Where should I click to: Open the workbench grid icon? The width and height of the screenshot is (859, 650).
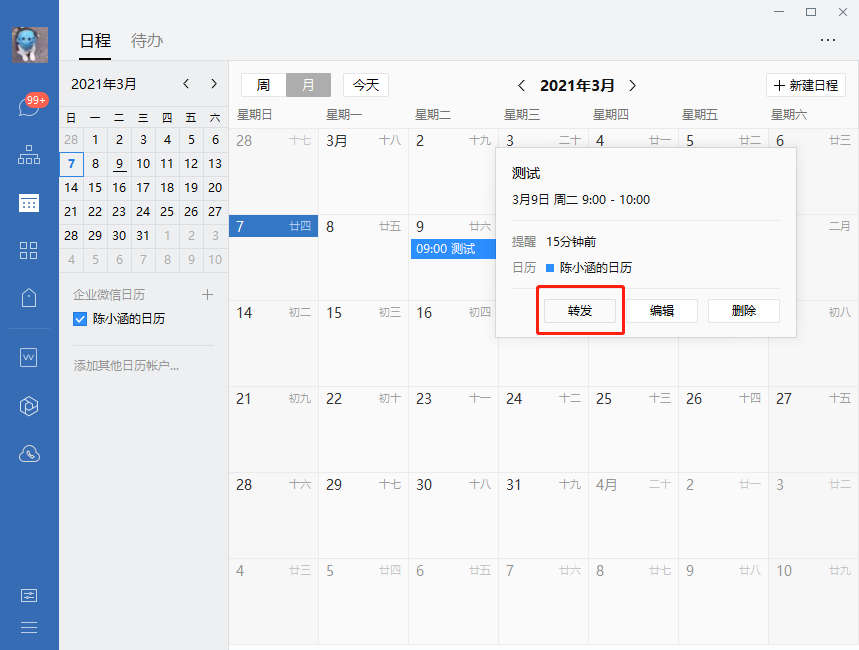click(x=29, y=250)
